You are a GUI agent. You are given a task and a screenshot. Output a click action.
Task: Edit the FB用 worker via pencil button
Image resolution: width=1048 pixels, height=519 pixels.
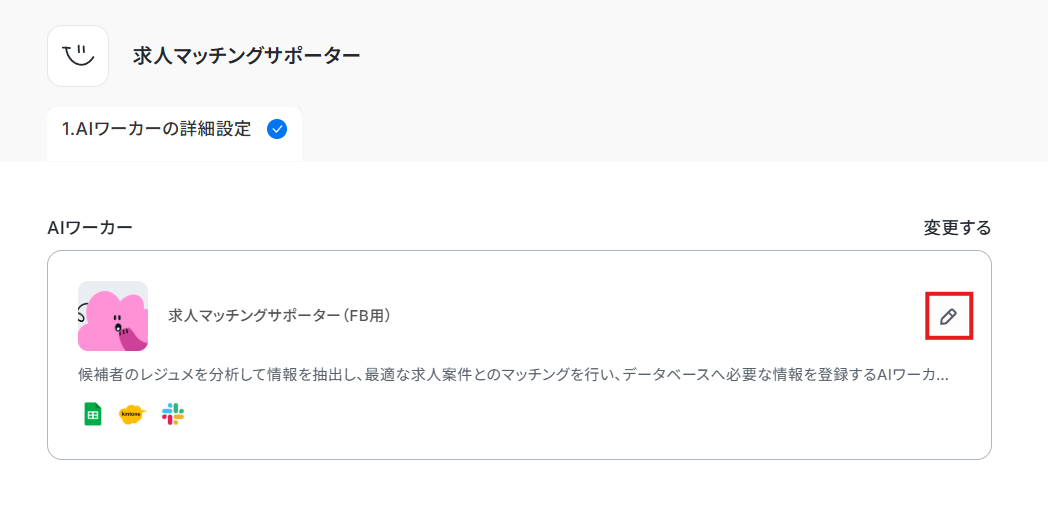click(948, 316)
